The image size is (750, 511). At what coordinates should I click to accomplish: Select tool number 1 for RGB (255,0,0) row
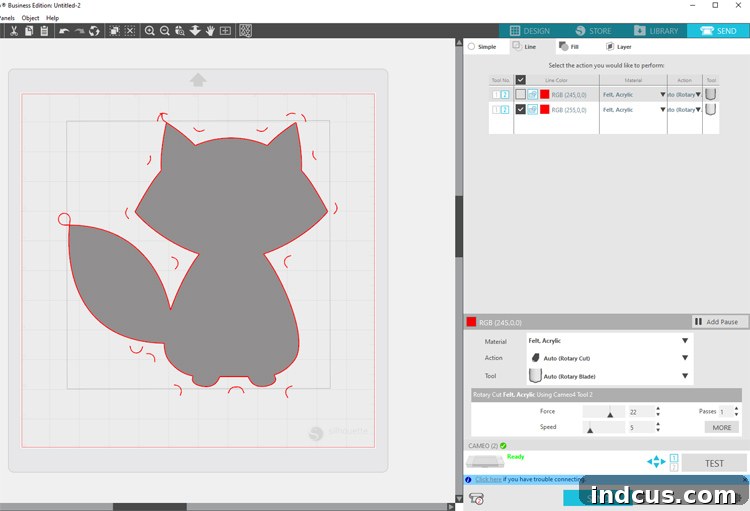(496, 110)
